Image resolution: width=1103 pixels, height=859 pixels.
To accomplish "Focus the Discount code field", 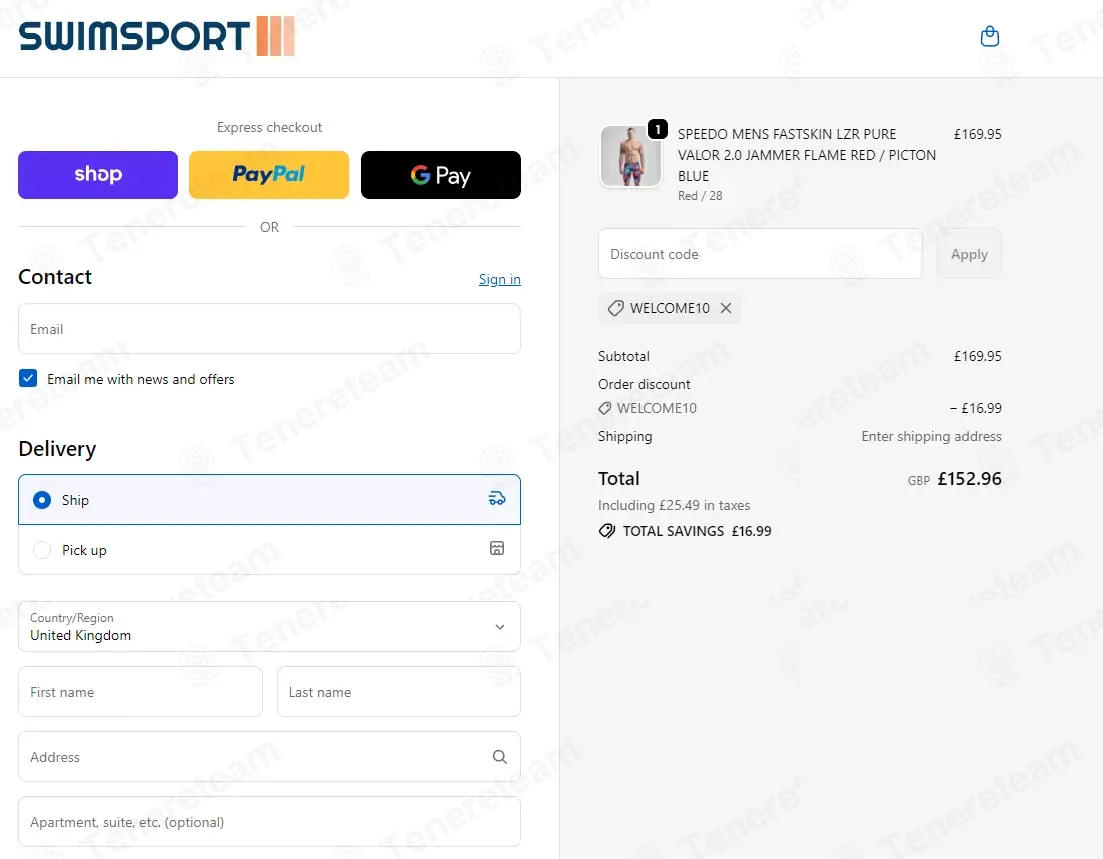I will (x=760, y=254).
